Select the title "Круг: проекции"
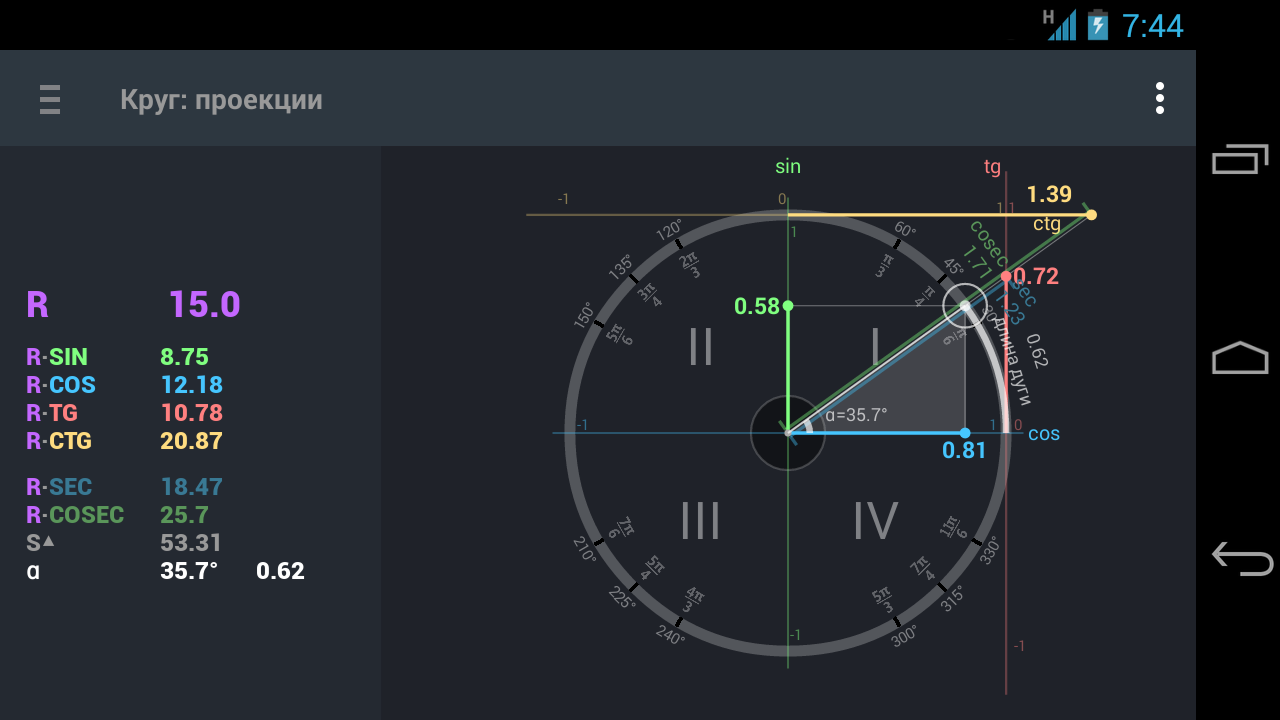 tap(221, 100)
